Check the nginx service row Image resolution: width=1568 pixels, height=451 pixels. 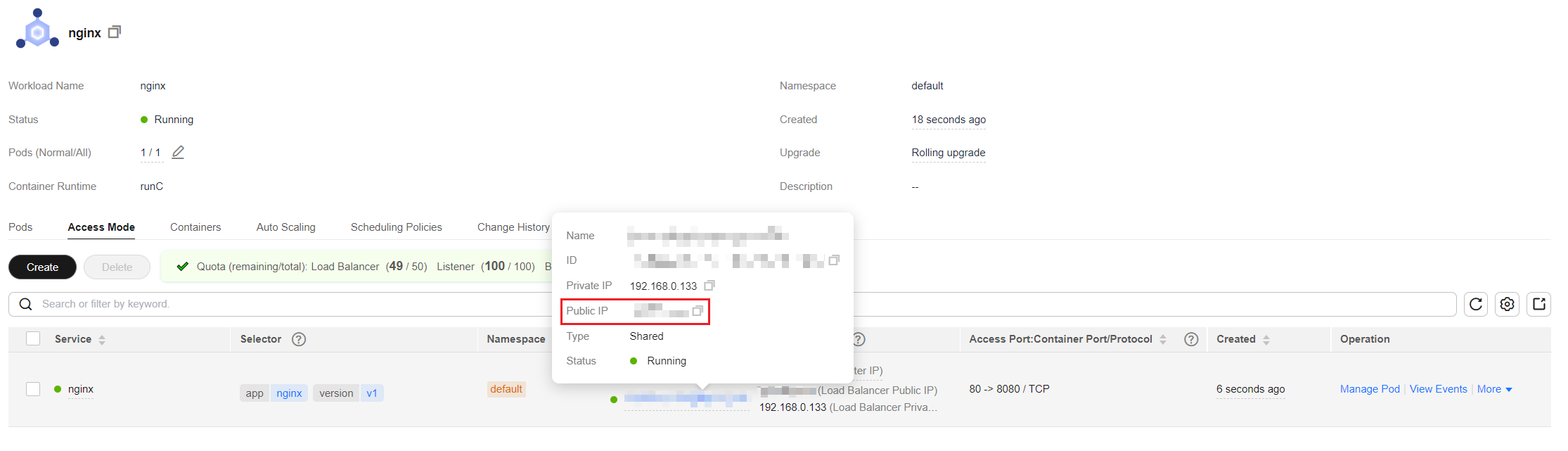33,389
